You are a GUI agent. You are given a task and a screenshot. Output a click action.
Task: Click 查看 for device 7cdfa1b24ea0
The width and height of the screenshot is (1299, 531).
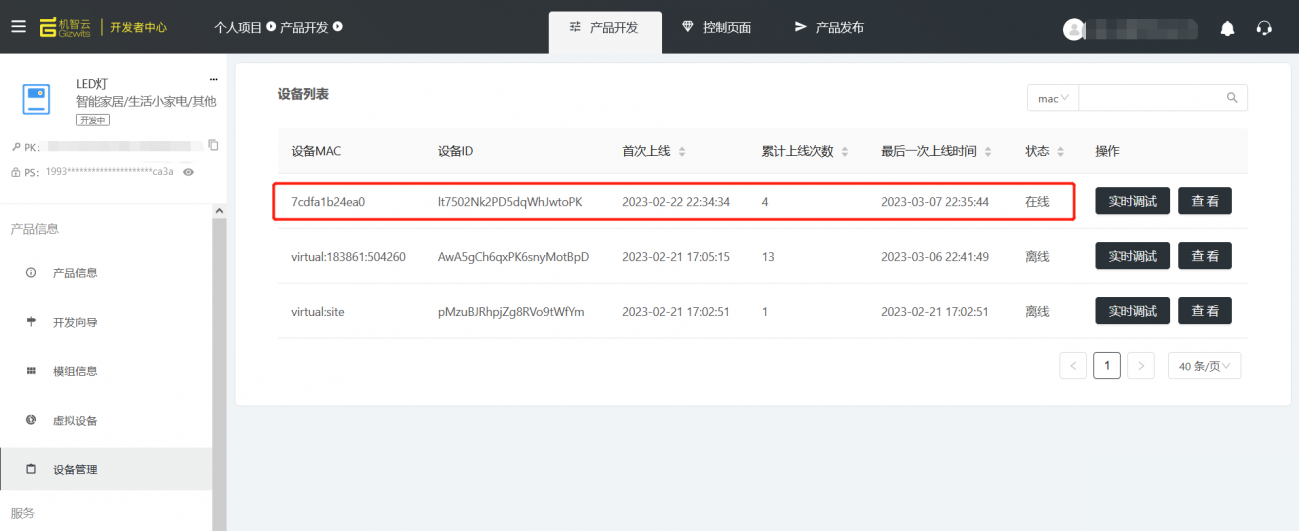click(1205, 201)
